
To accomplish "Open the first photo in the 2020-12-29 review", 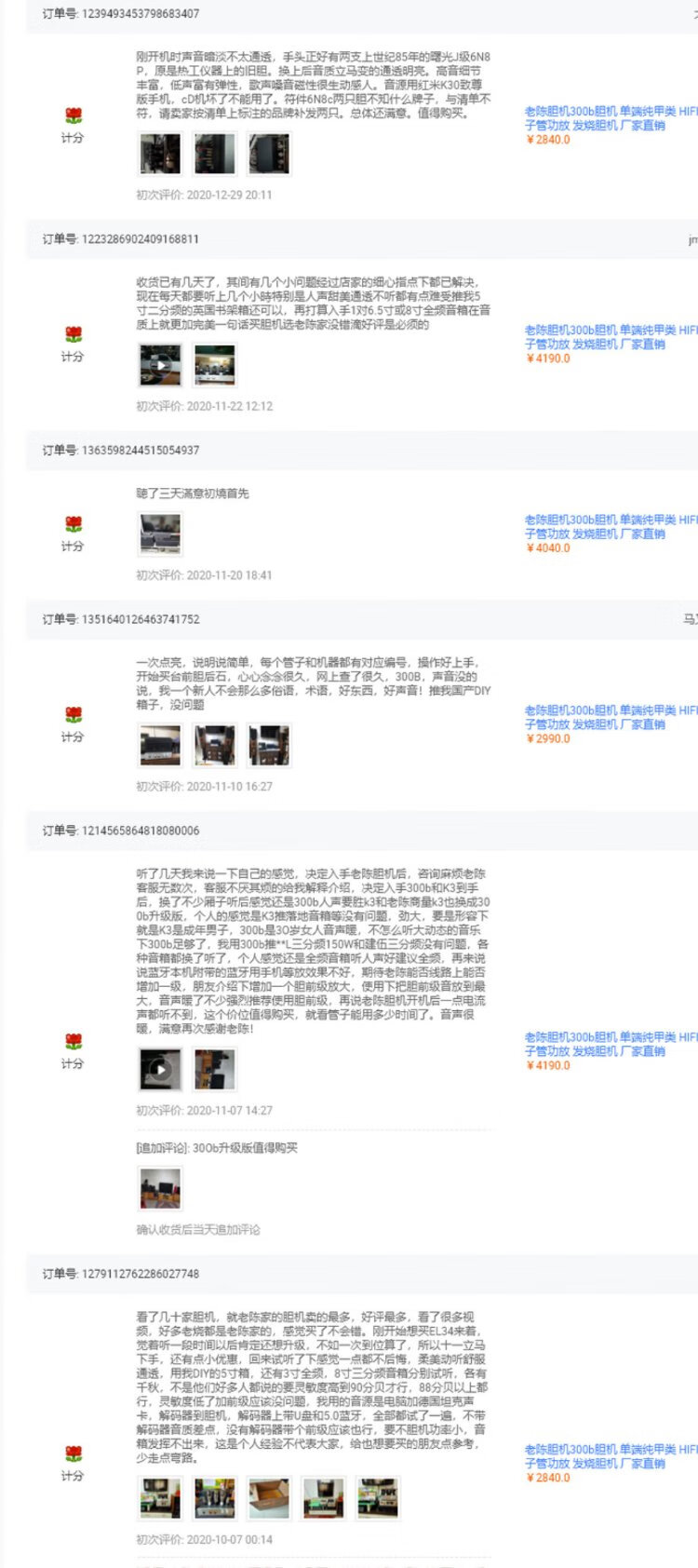I will (160, 154).
